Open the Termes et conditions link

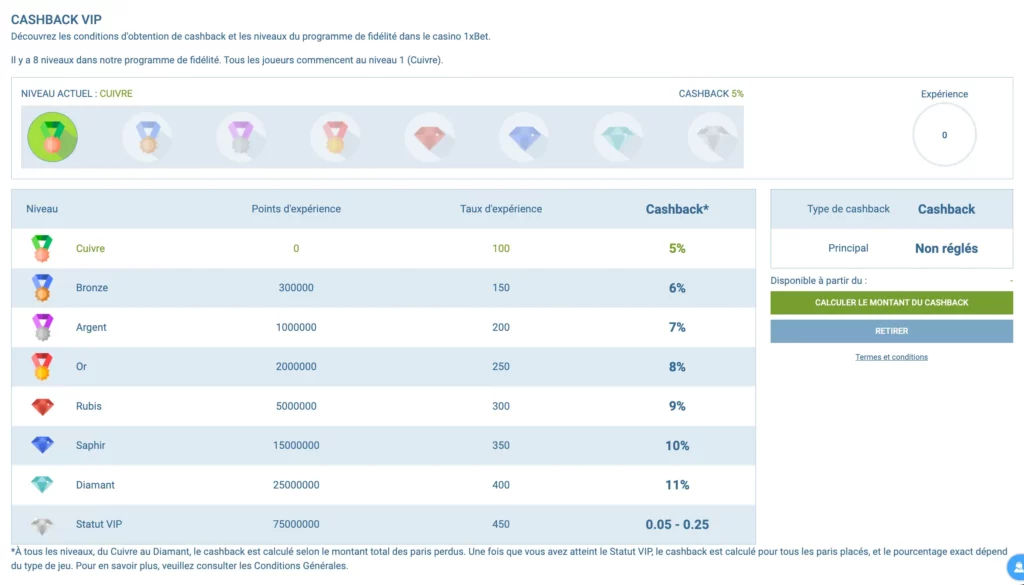point(891,357)
